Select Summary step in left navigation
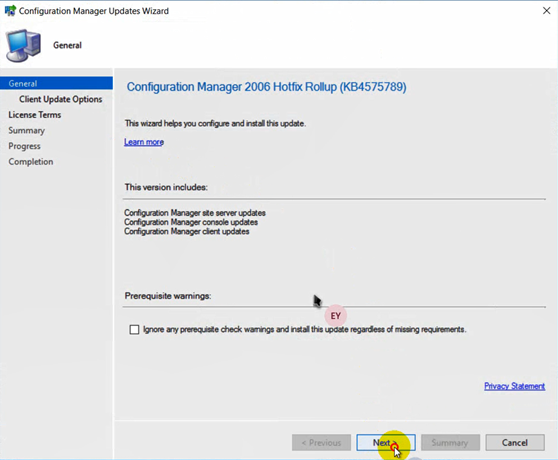This screenshot has width=558, height=460. (x=27, y=131)
